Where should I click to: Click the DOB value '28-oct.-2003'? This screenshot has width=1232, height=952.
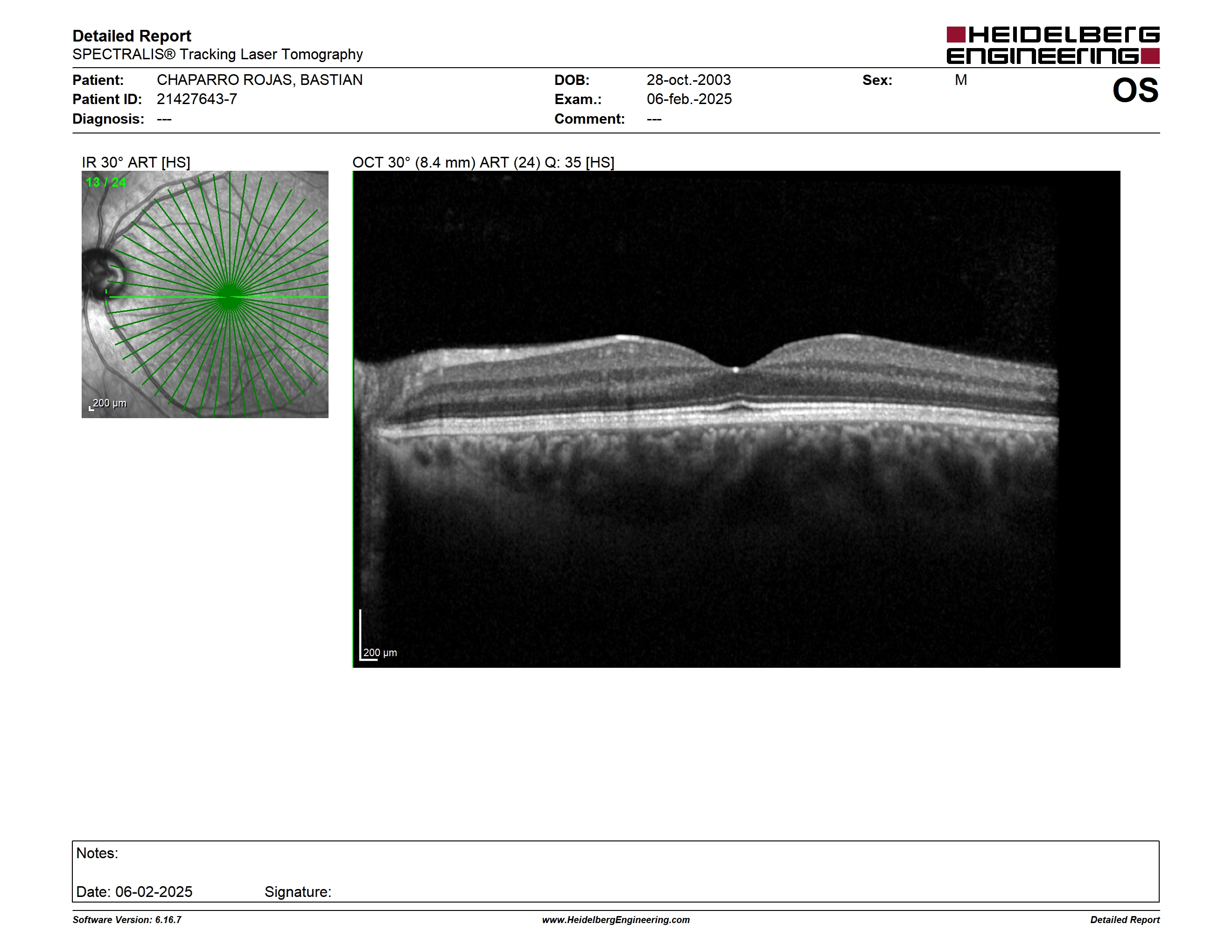click(688, 80)
